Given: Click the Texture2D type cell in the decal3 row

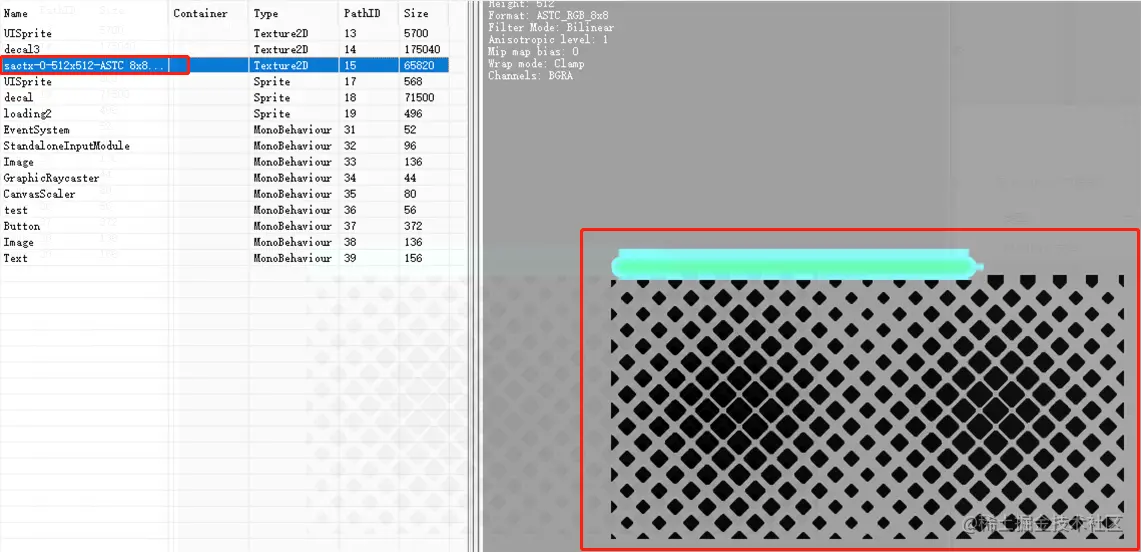Looking at the screenshot, I should (281, 49).
